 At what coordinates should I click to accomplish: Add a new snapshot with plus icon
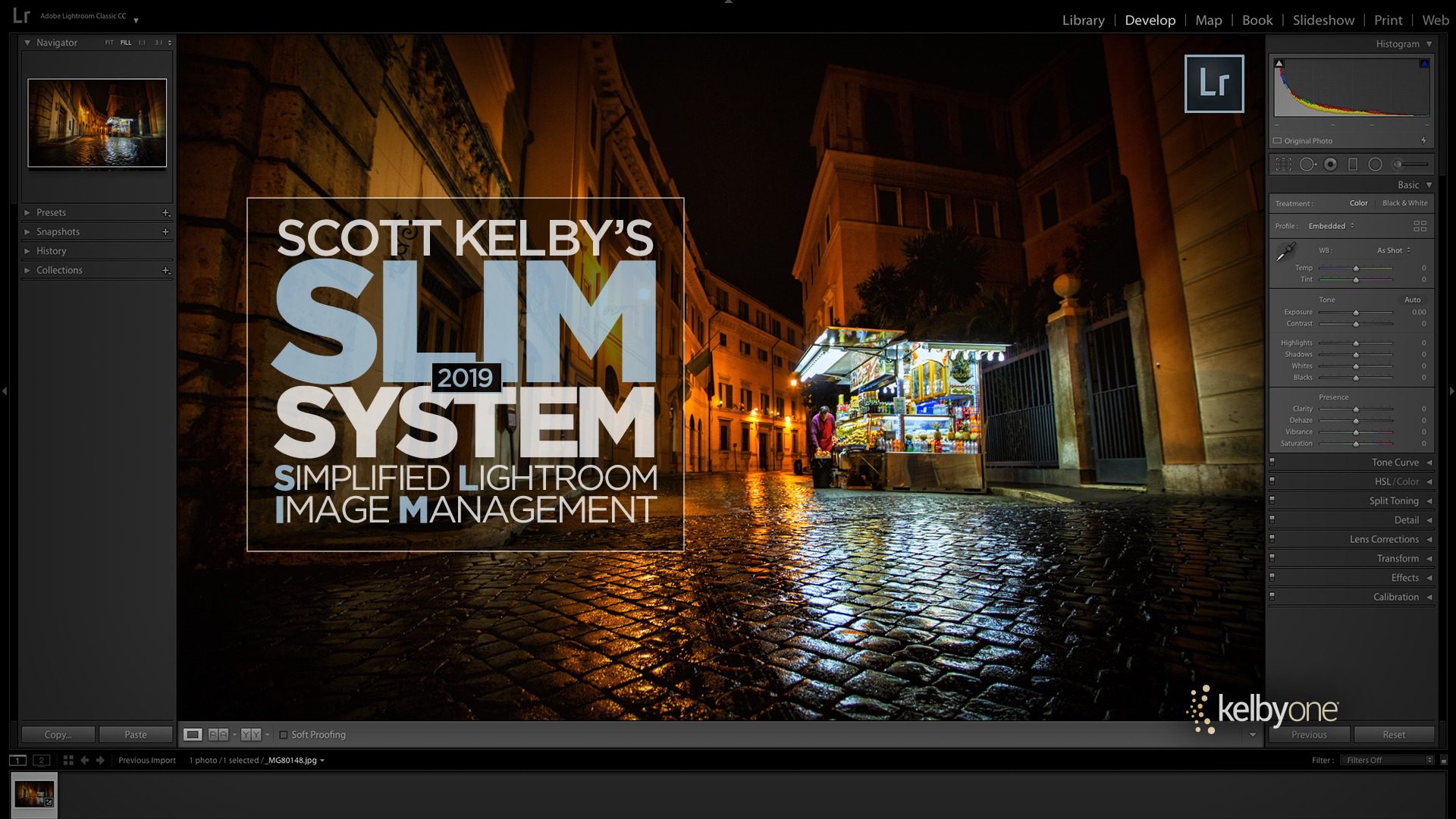click(x=165, y=232)
